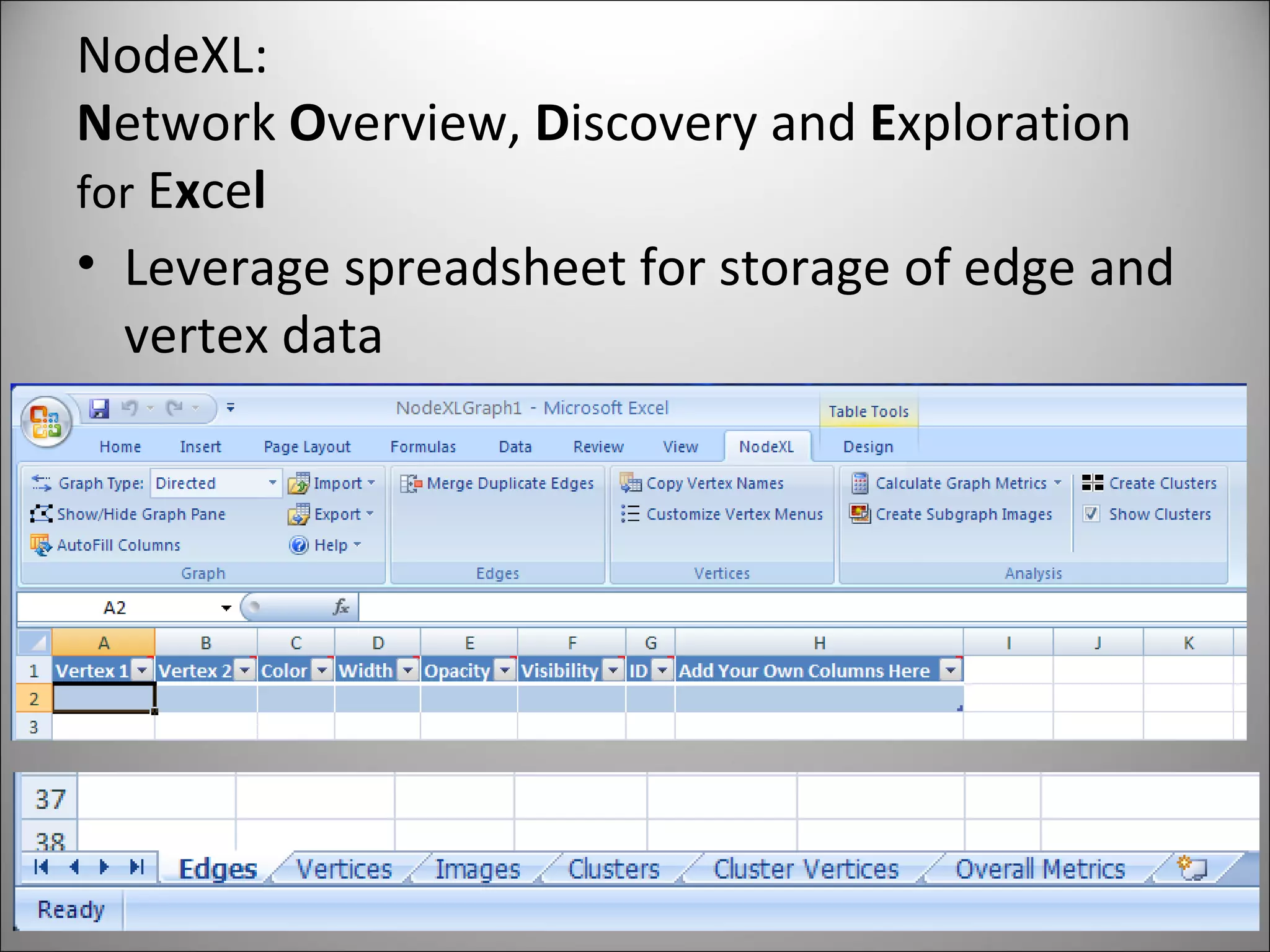Switch to the Cluster Vertices worksheet tab
This screenshot has height=952, width=1270.
click(806, 869)
